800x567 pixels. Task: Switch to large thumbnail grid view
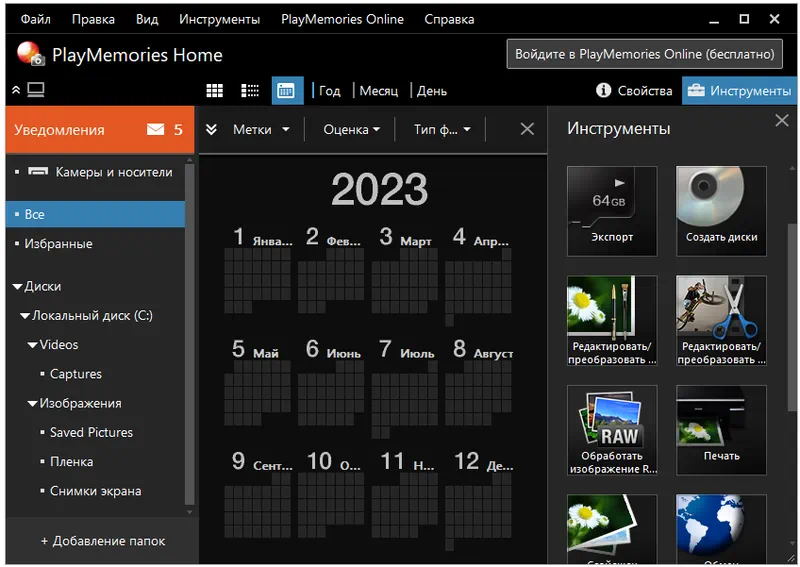pyautogui.click(x=214, y=91)
